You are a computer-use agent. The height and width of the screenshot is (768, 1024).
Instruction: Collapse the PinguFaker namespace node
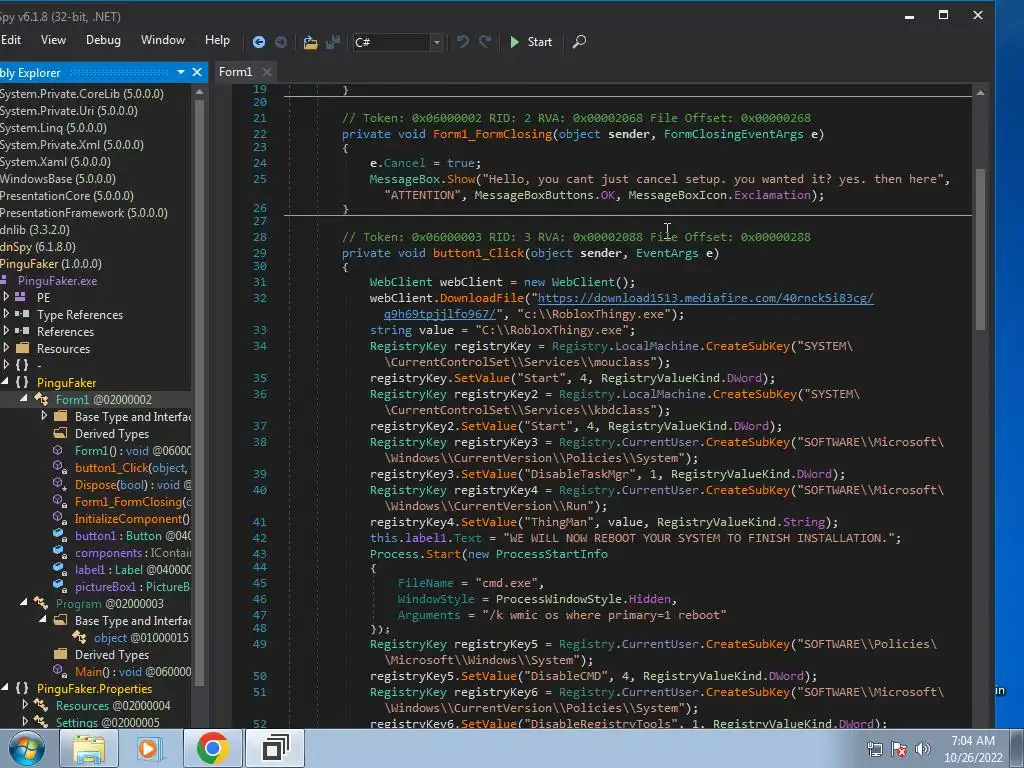5,382
